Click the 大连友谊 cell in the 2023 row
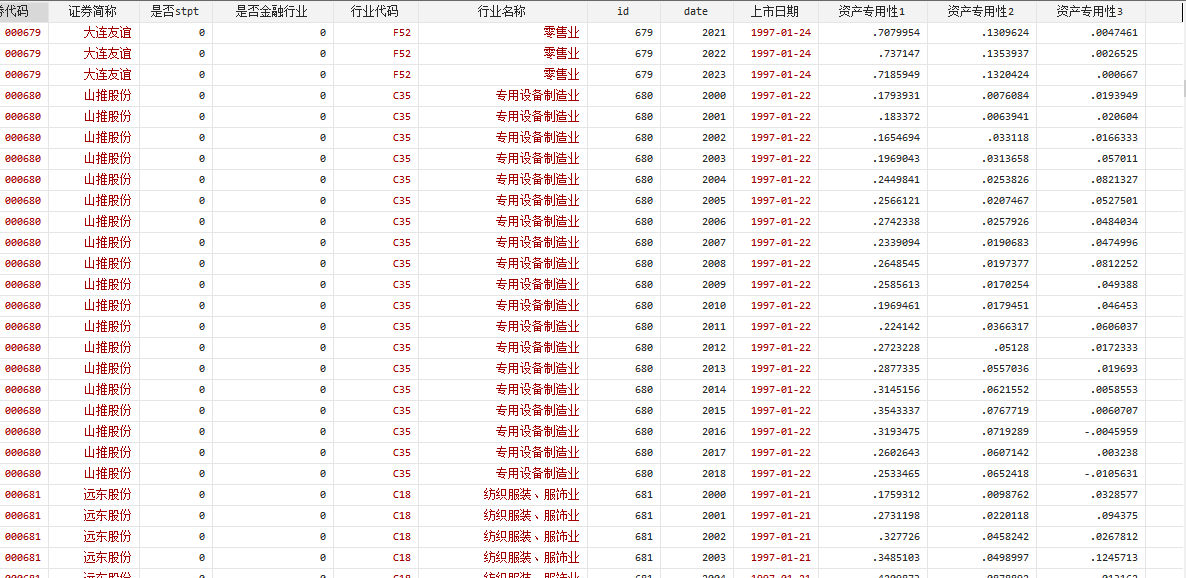The width and height of the screenshot is (1186, 578). [107, 74]
